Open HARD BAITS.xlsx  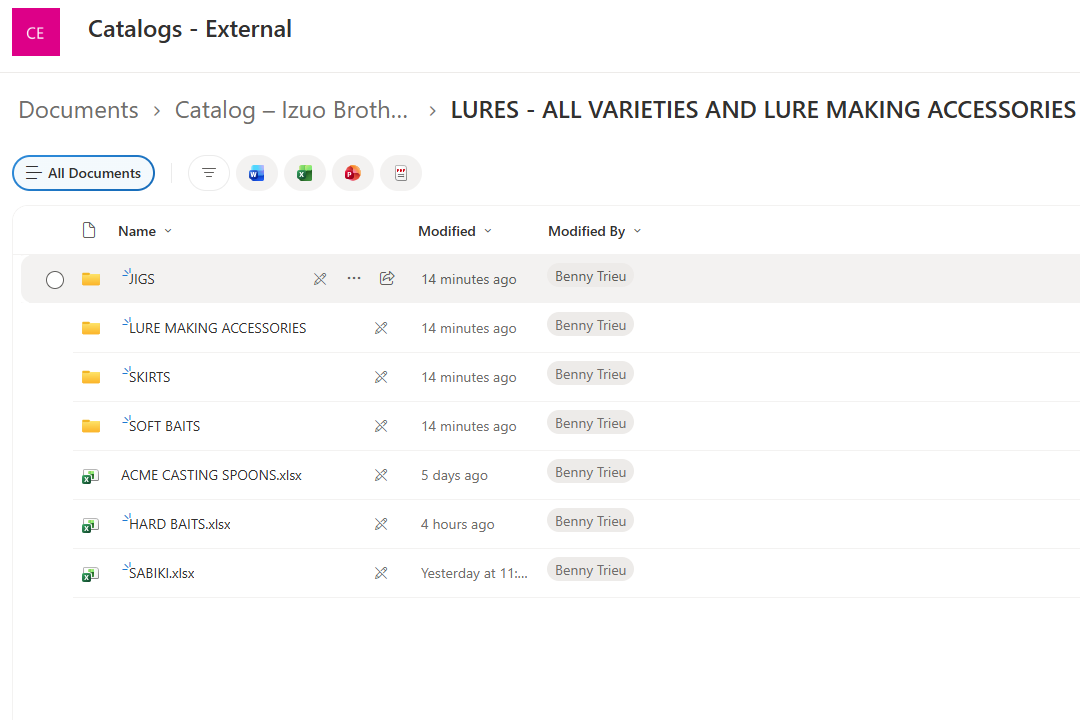pos(180,524)
